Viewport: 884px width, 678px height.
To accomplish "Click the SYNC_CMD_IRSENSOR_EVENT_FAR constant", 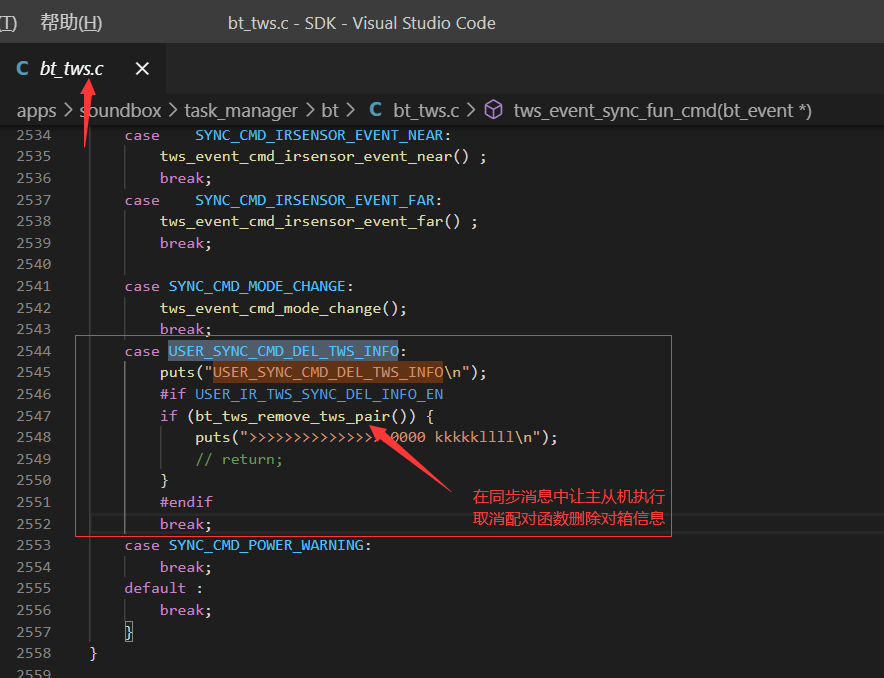I will (x=315, y=201).
